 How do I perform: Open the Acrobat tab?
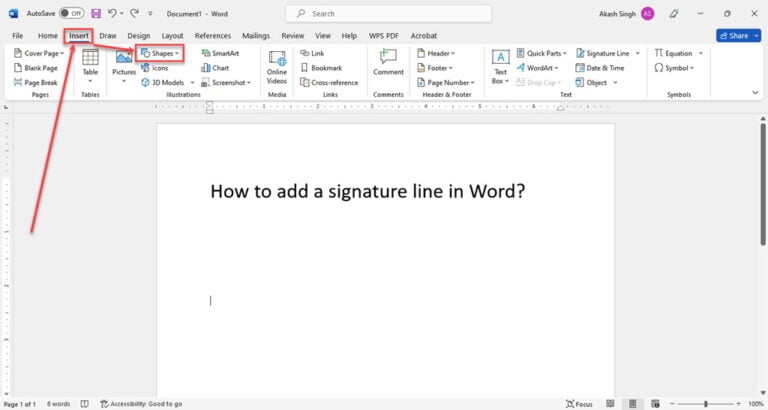pos(424,36)
